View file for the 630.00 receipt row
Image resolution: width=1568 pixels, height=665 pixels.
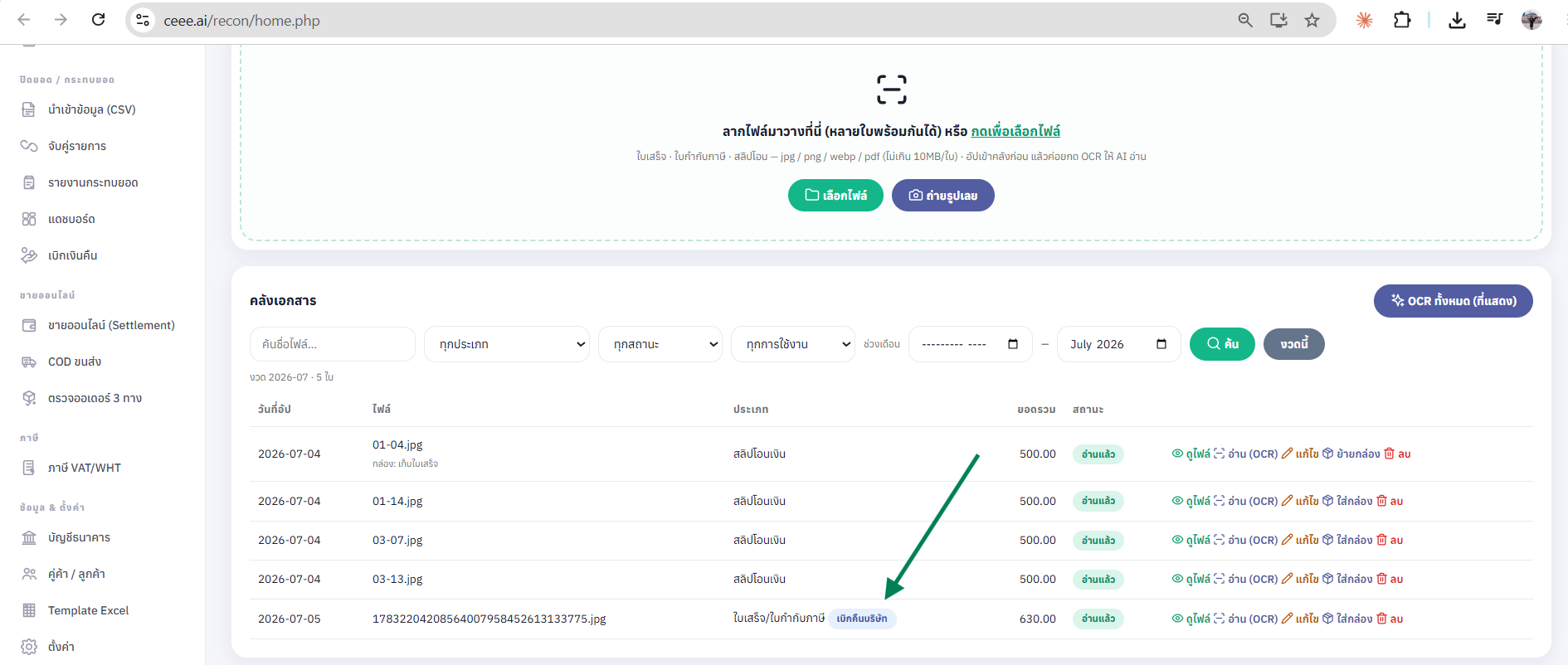point(1191,619)
